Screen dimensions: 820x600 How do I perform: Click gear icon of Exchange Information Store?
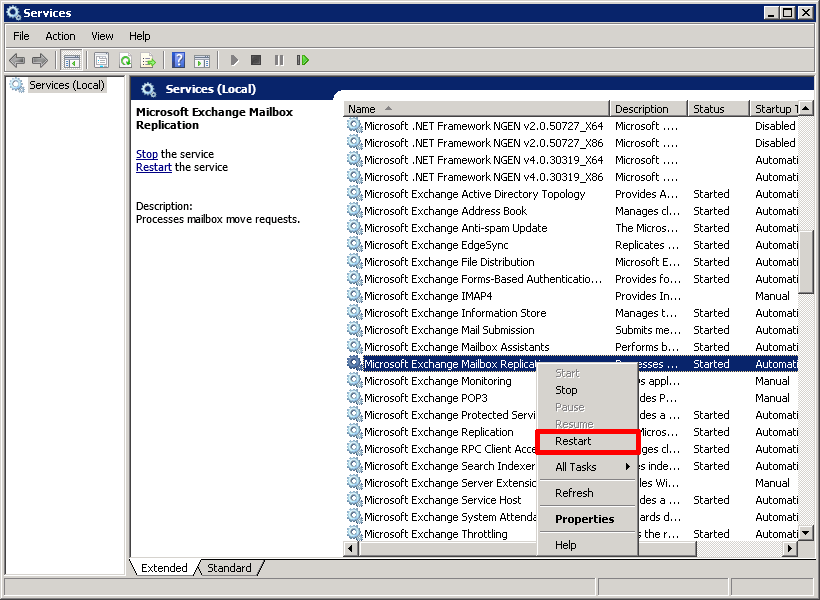(x=355, y=312)
